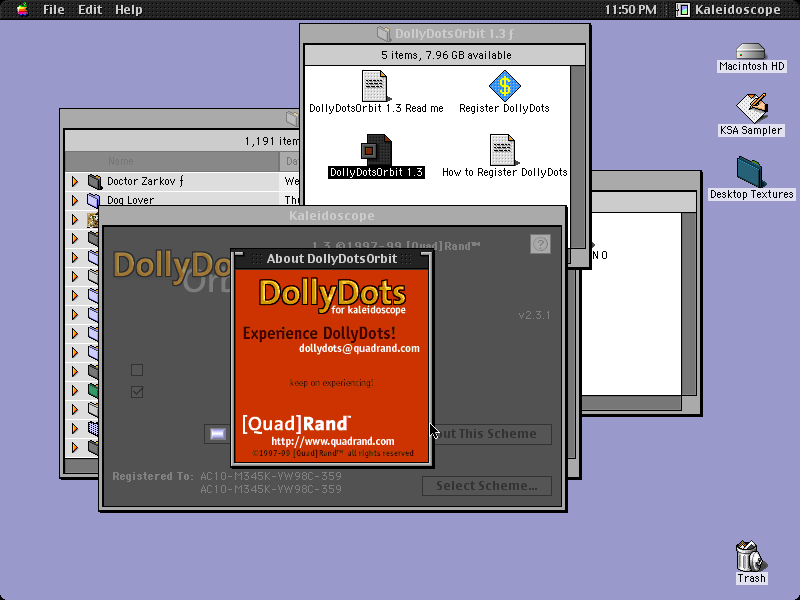Select the Doctor Zarkov folder icon

[95, 181]
